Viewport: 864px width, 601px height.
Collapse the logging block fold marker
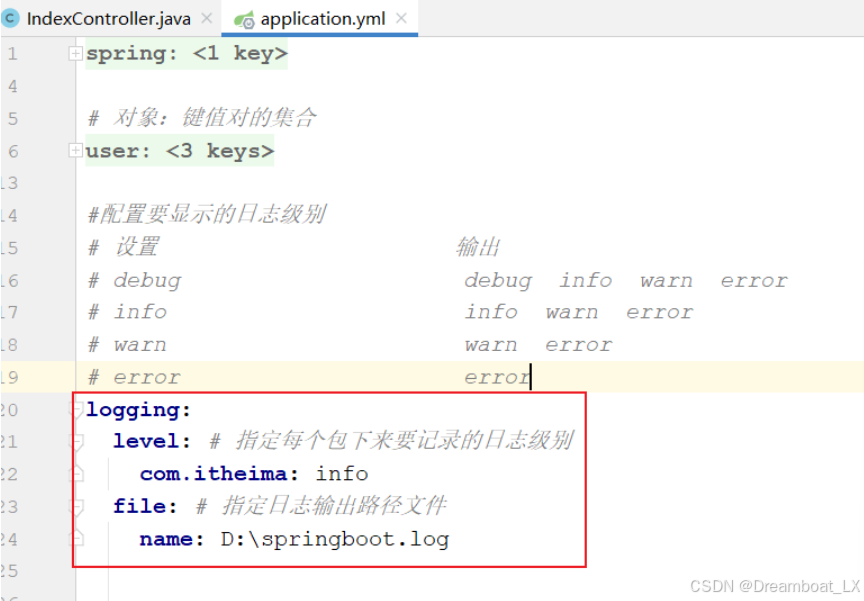[x=76, y=409]
